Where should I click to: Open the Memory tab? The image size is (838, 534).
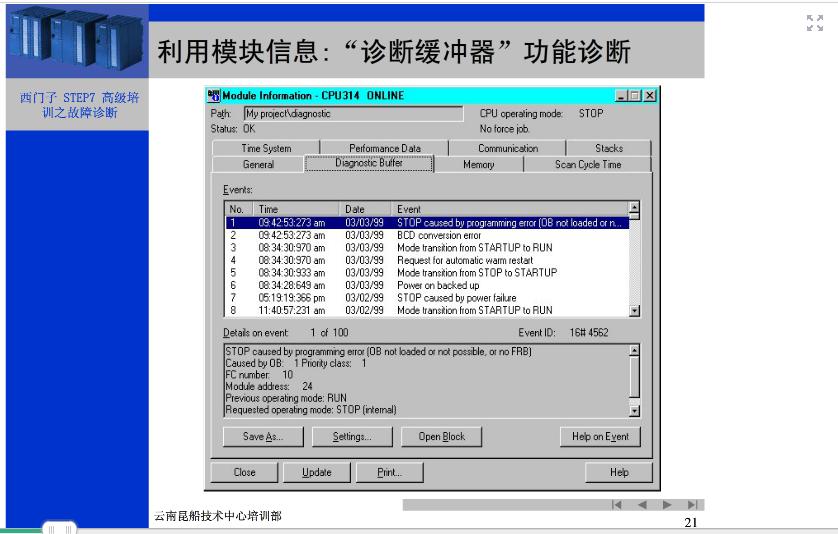tap(478, 164)
